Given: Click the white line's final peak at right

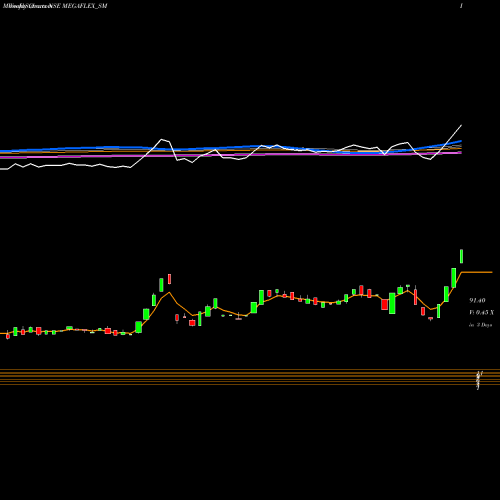Looking at the screenshot, I should [x=461, y=125].
